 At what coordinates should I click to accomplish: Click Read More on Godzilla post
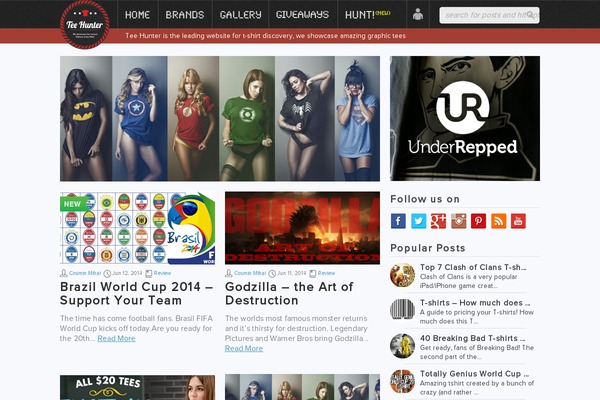click(x=244, y=348)
